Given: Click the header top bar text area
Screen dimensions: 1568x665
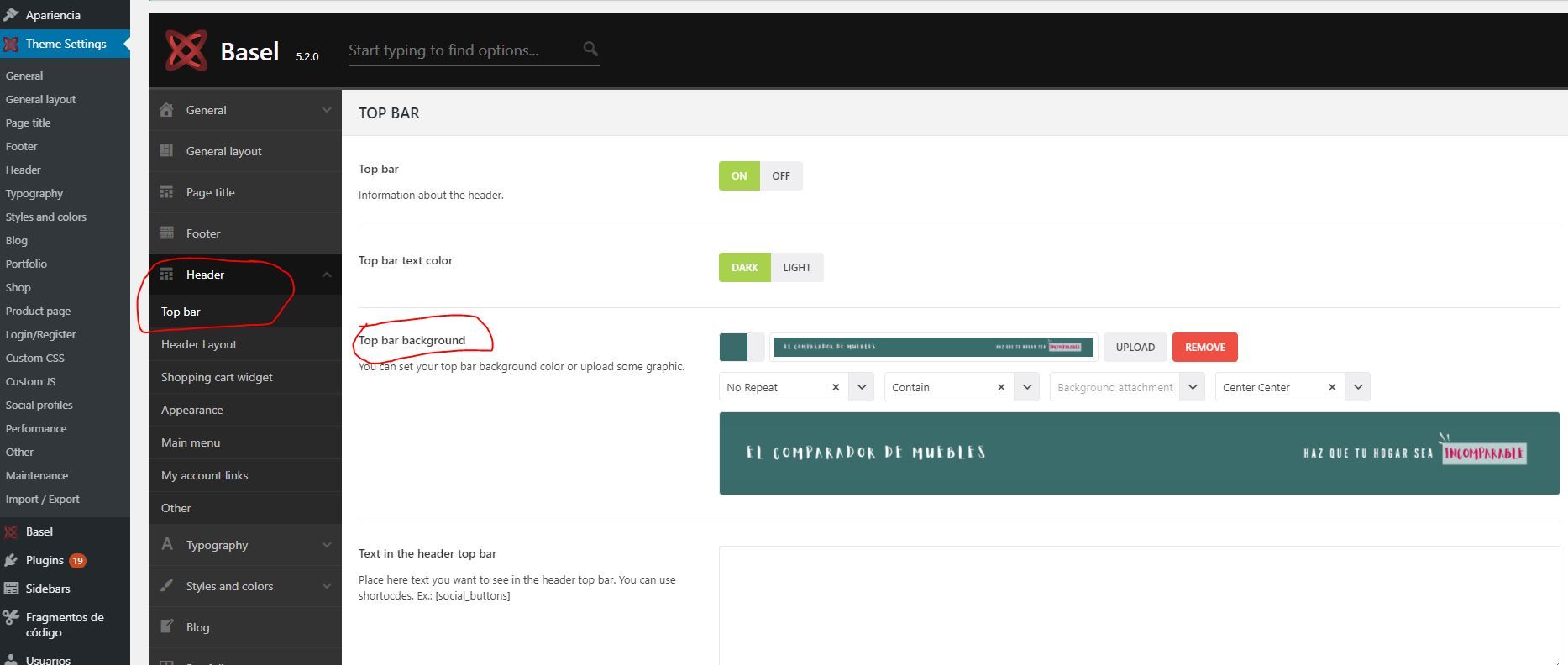Looking at the screenshot, I should tap(1139, 605).
